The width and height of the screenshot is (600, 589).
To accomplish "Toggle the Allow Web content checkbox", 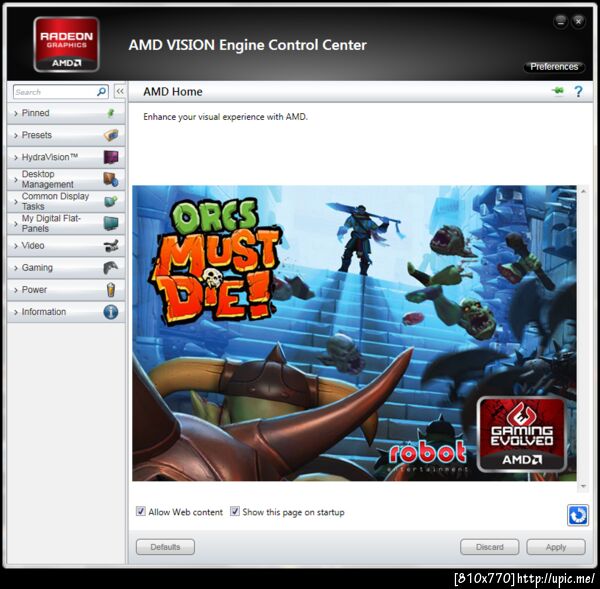I will [x=140, y=511].
